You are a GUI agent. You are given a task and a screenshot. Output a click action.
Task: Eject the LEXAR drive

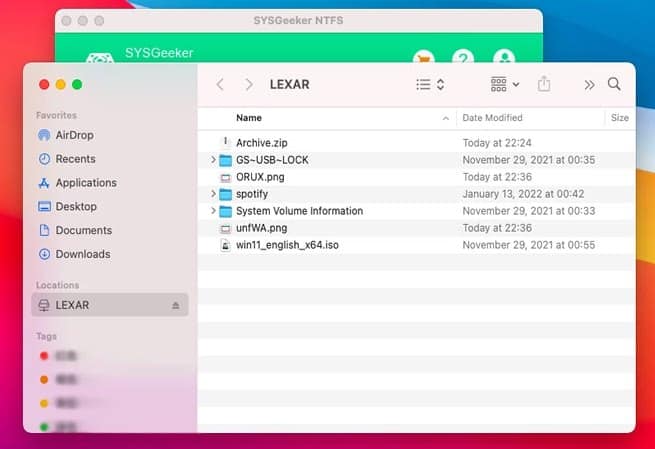(175, 306)
